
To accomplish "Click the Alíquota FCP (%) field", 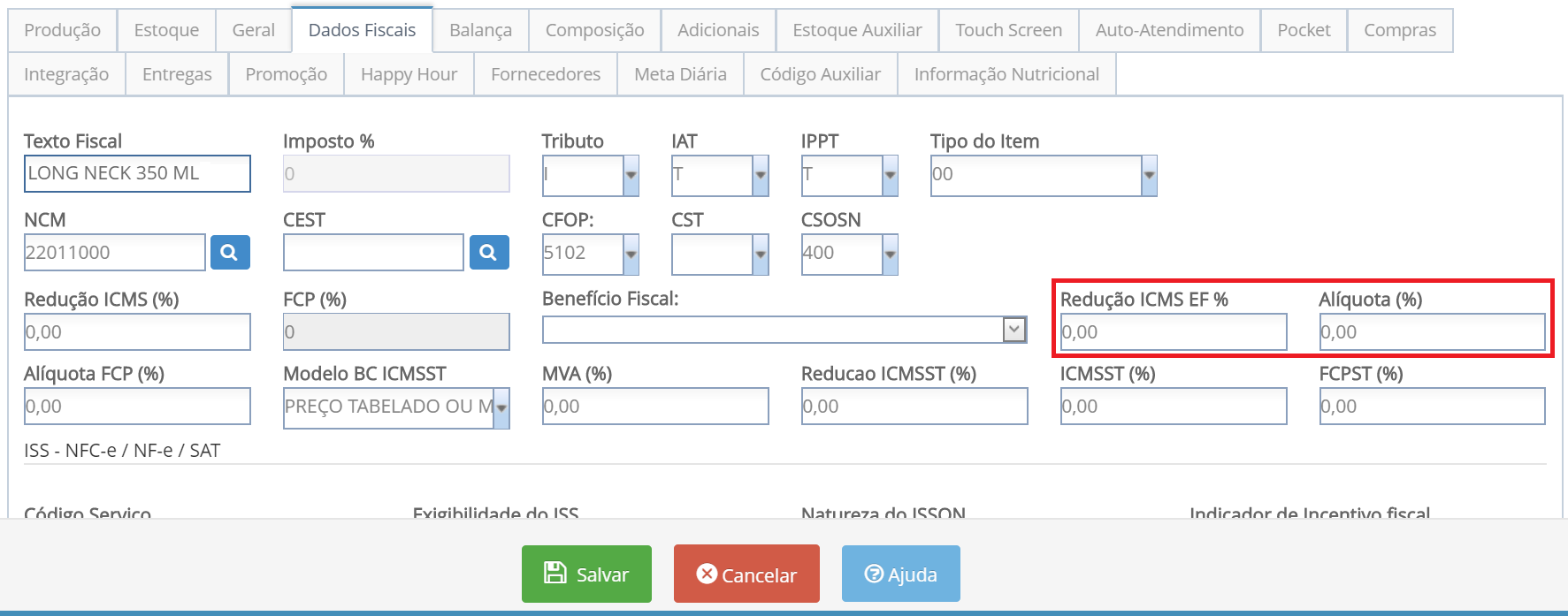I will [x=137, y=407].
